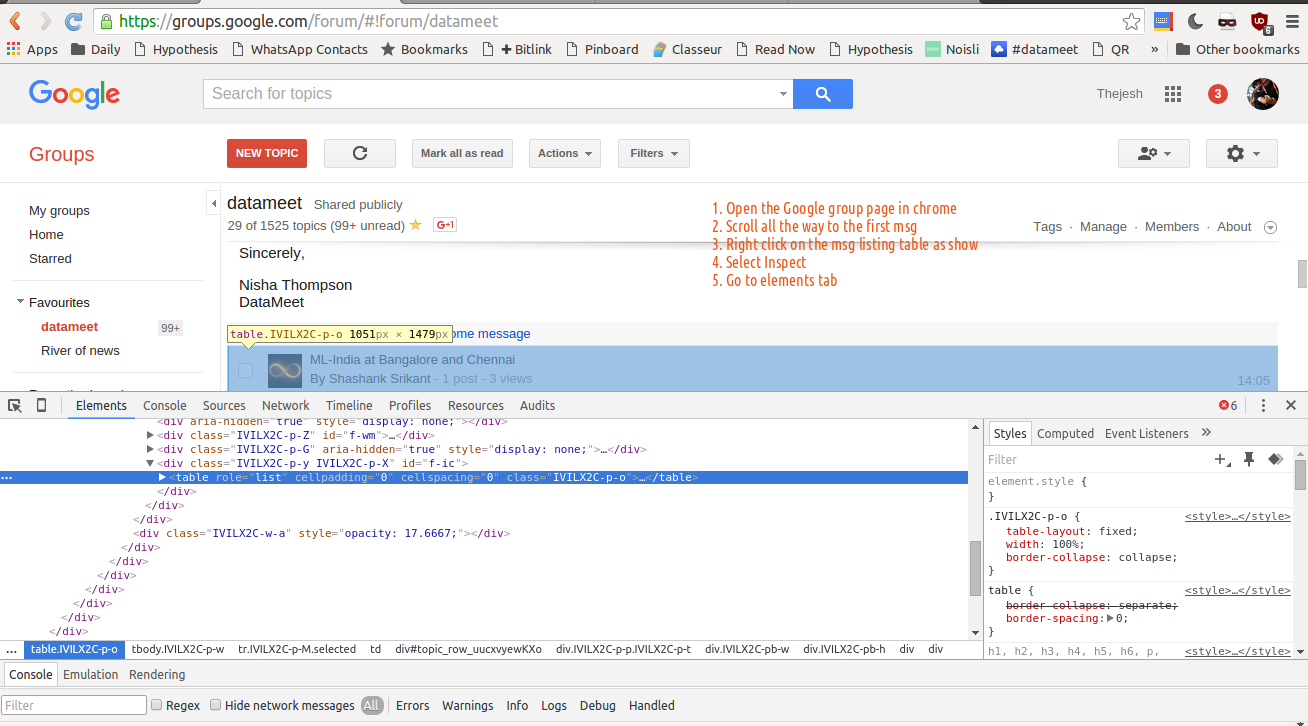Open the Actions dropdown
Image resolution: width=1308 pixels, height=726 pixels.
click(565, 153)
